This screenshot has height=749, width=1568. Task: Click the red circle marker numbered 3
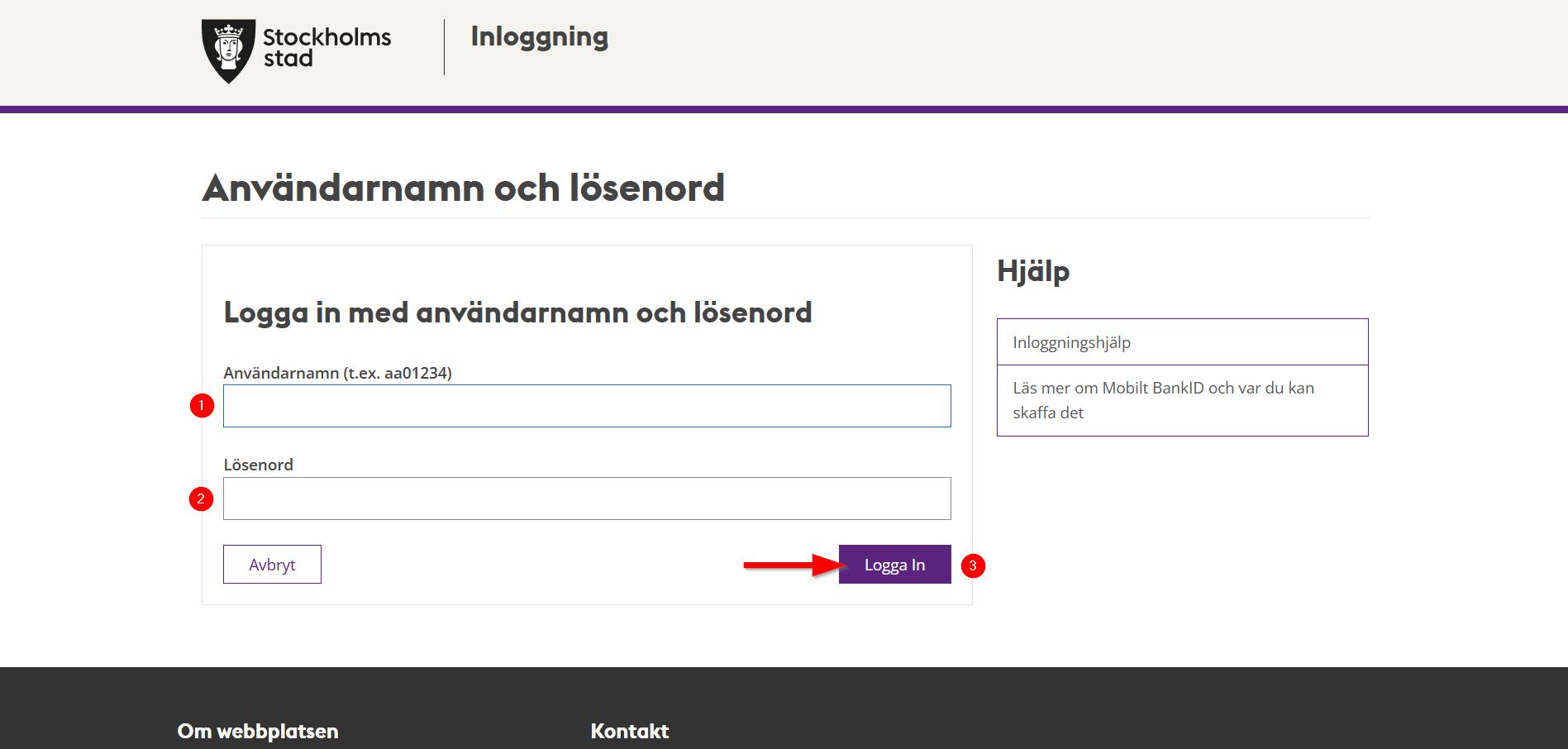click(973, 566)
